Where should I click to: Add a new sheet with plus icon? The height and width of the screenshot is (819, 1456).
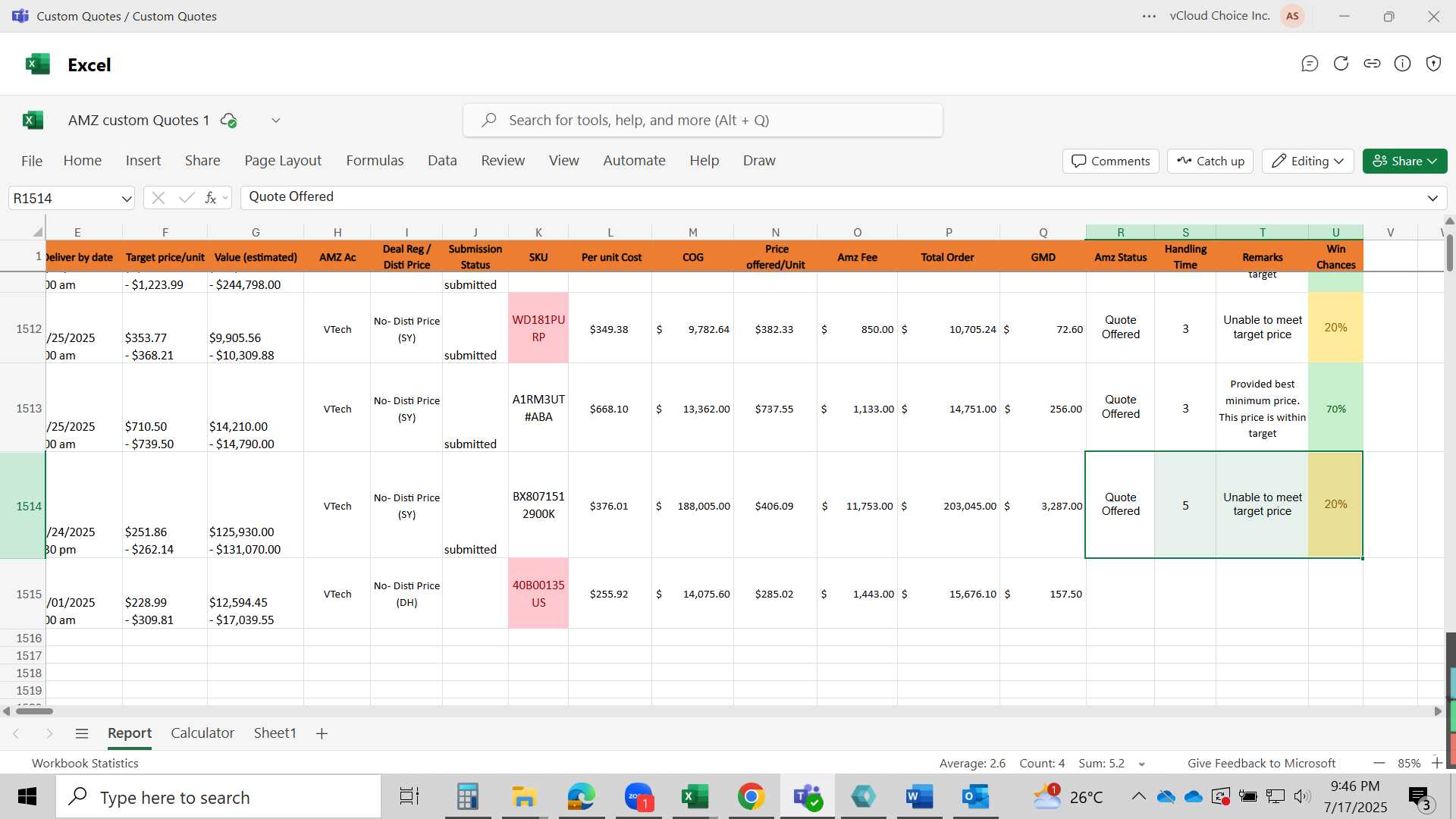tap(322, 733)
